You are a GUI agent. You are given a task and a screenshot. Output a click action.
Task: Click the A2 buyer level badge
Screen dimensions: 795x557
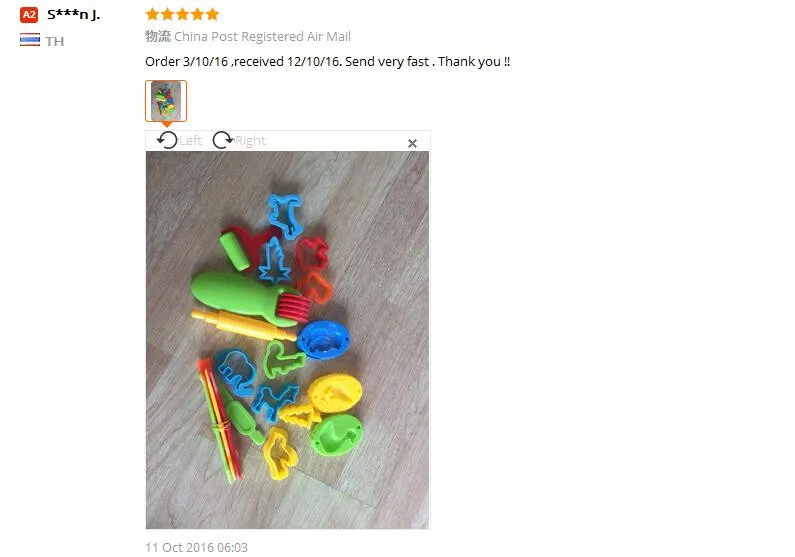click(x=29, y=15)
